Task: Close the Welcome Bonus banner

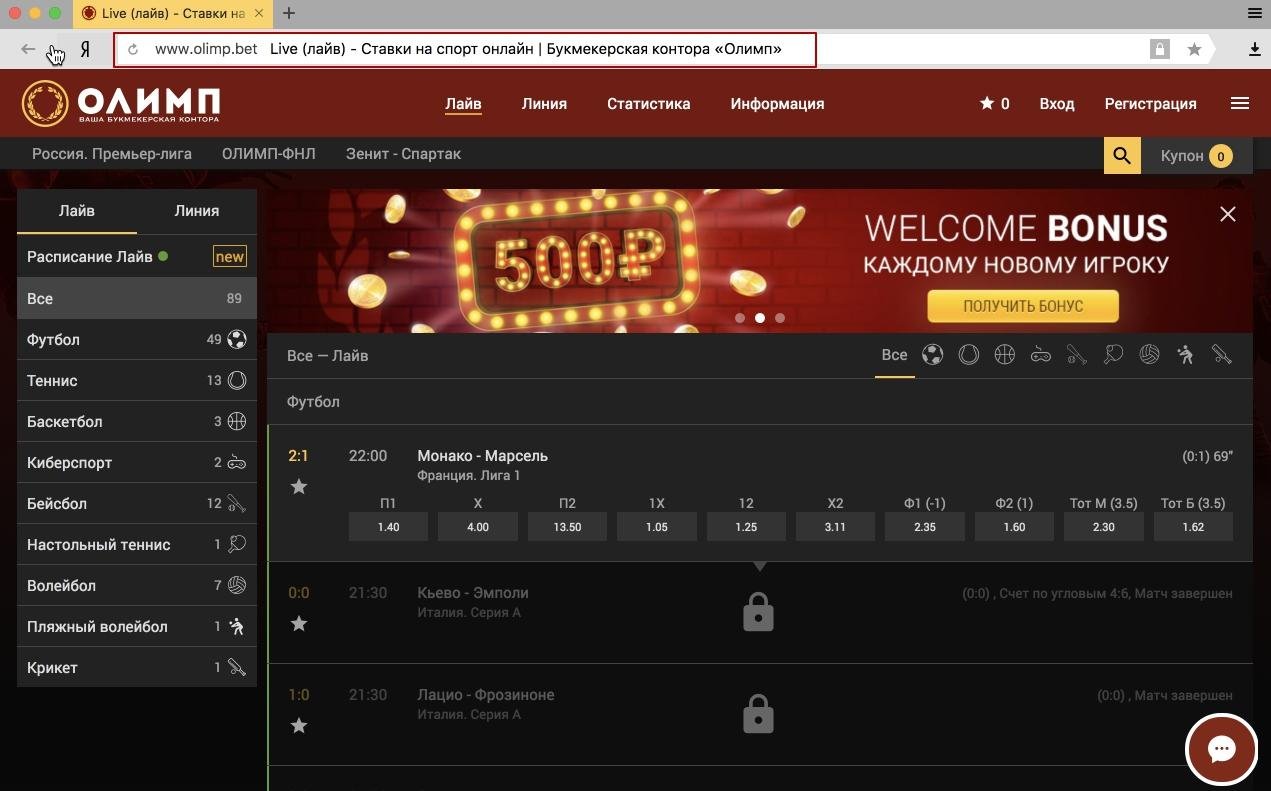Action: (1228, 214)
